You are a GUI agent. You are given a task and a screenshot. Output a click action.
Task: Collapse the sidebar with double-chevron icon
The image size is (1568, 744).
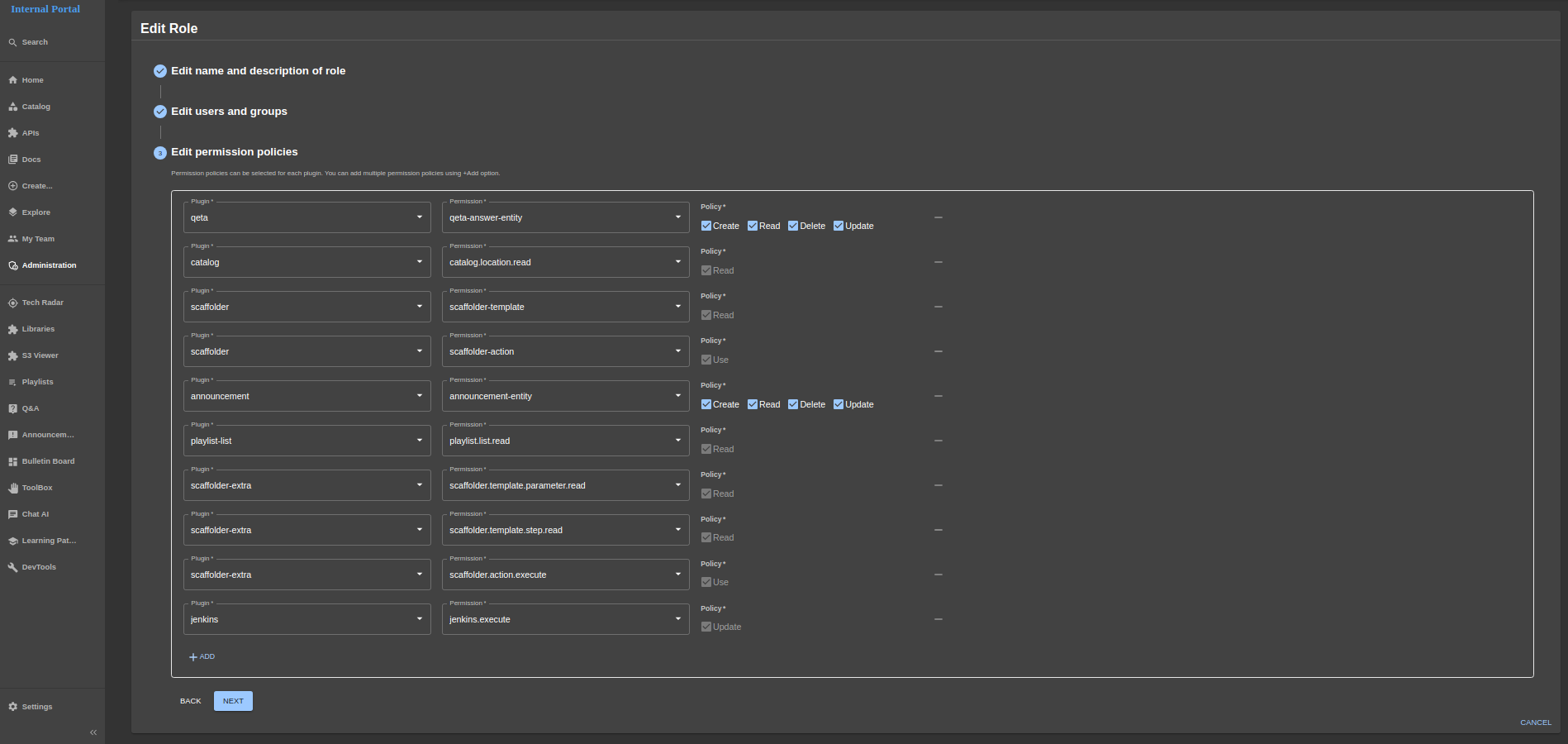[93, 732]
